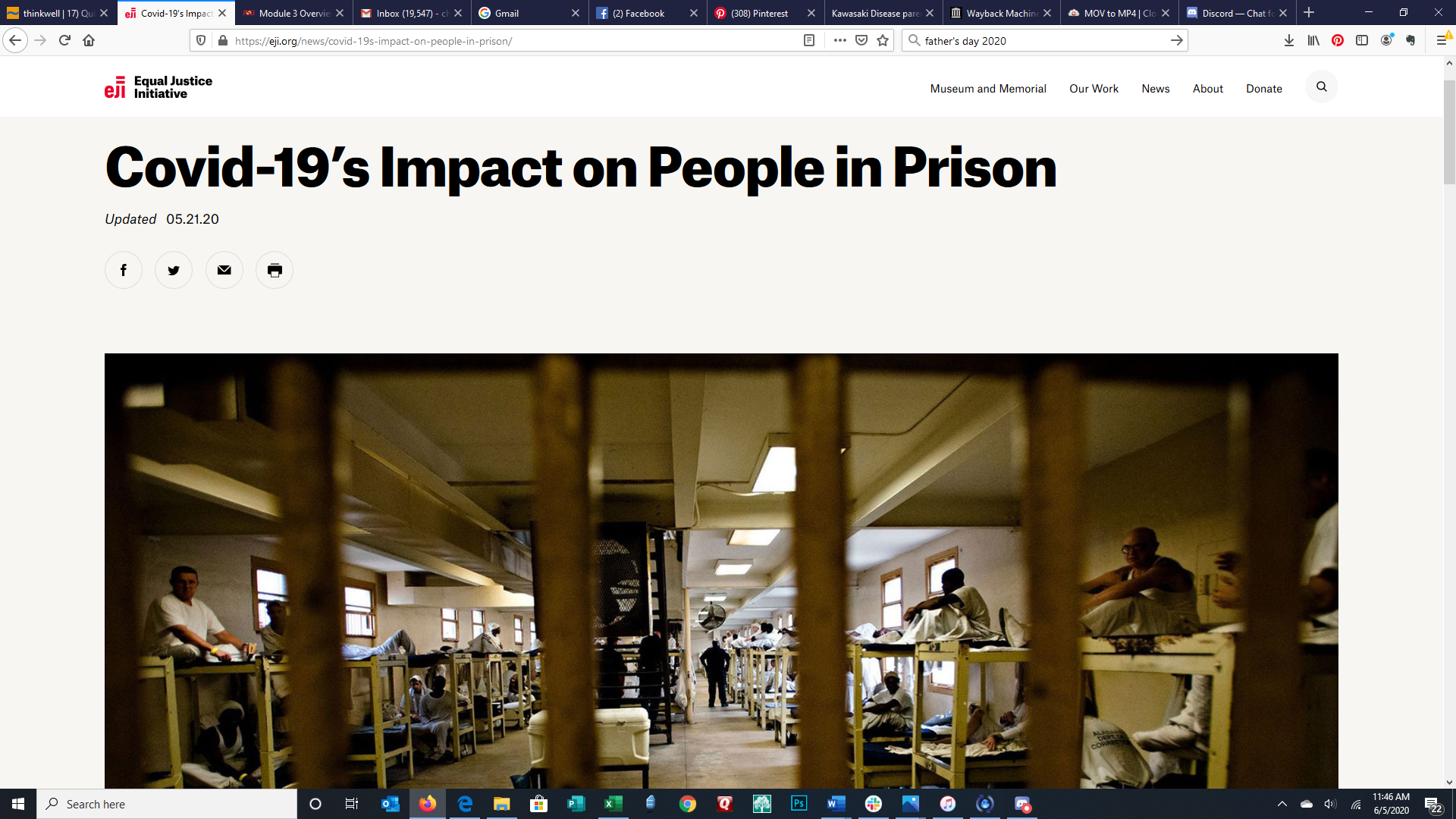Print the article icon

(x=275, y=270)
